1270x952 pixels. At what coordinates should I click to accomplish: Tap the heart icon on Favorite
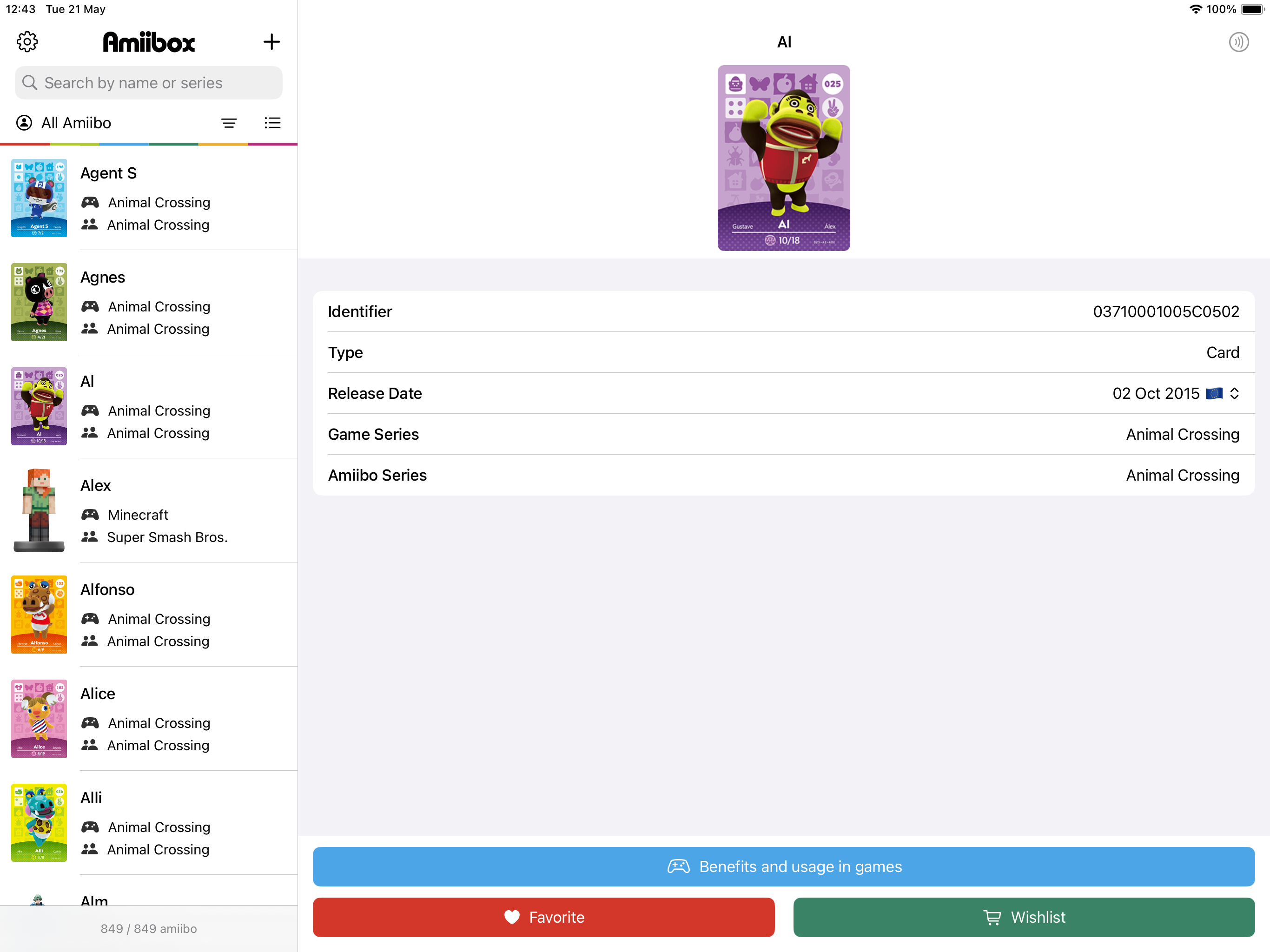511,918
